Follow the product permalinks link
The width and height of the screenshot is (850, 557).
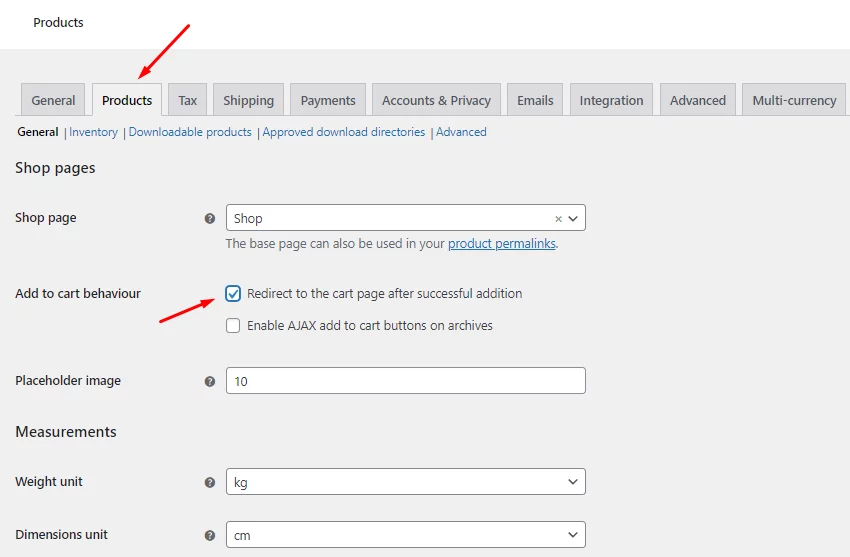501,244
